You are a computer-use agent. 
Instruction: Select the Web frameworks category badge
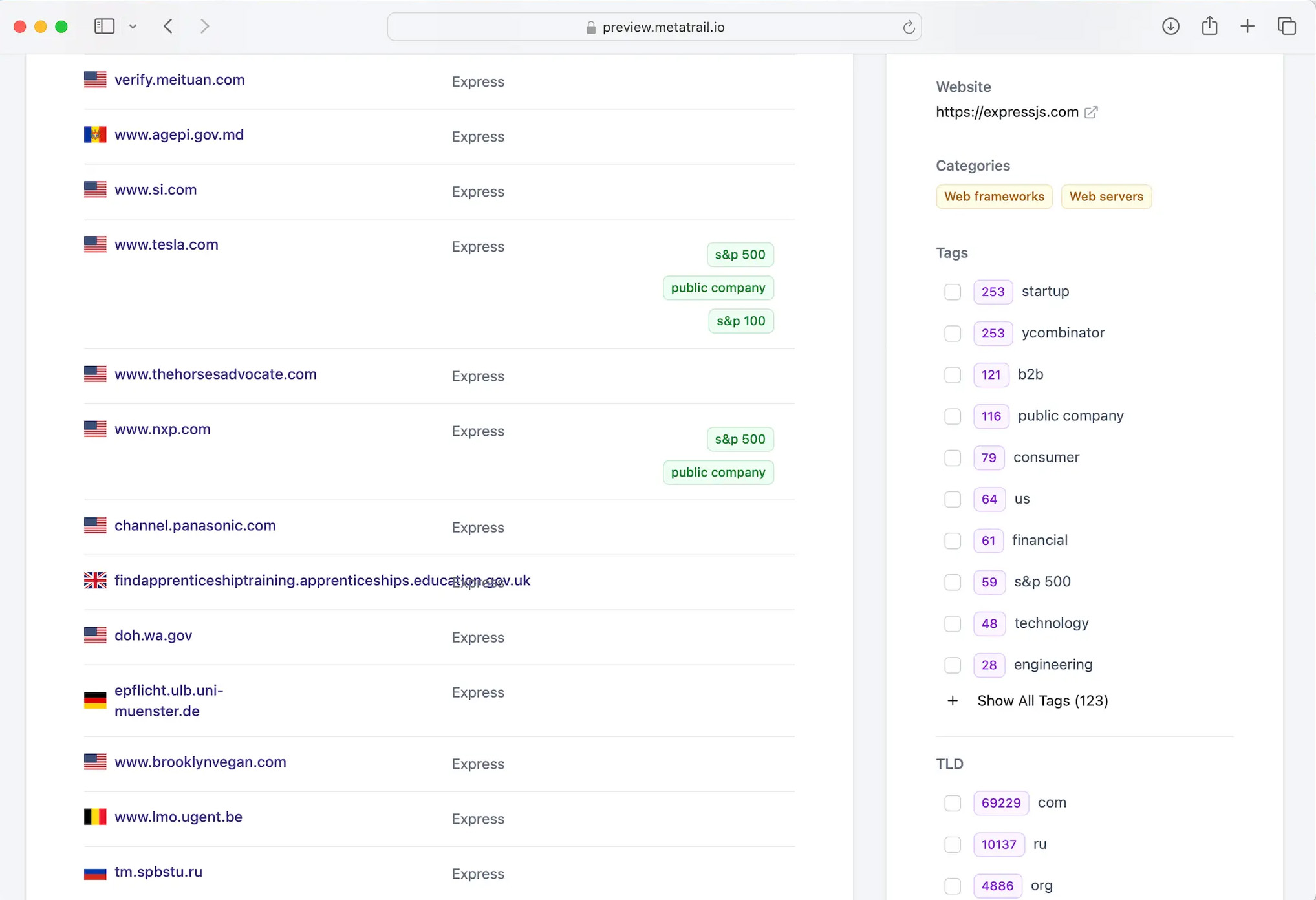pos(994,197)
